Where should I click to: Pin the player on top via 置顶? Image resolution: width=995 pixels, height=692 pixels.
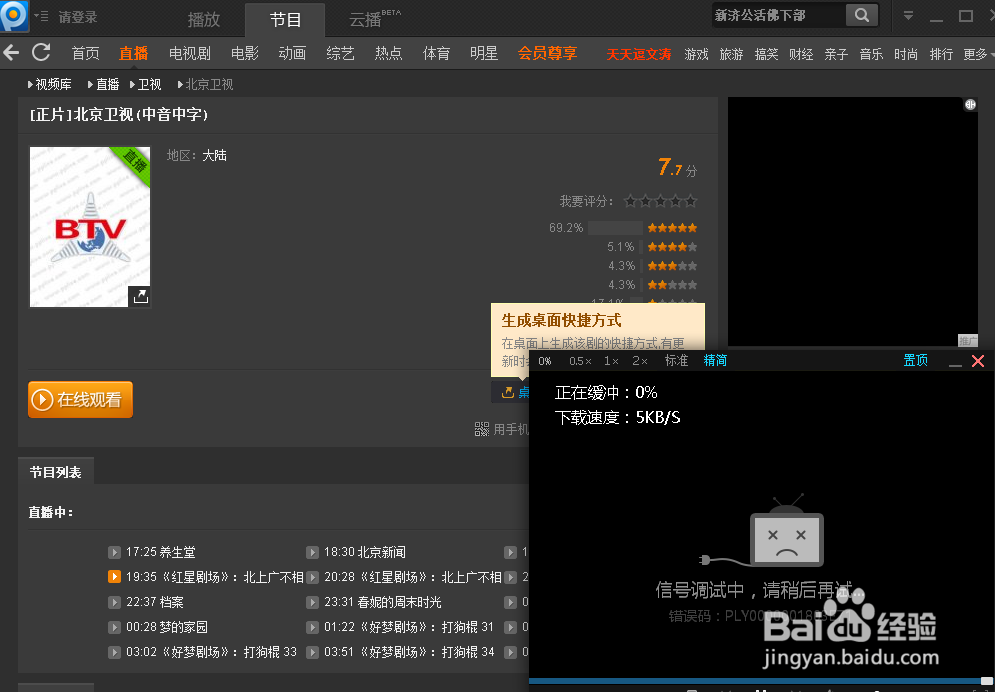(915, 360)
